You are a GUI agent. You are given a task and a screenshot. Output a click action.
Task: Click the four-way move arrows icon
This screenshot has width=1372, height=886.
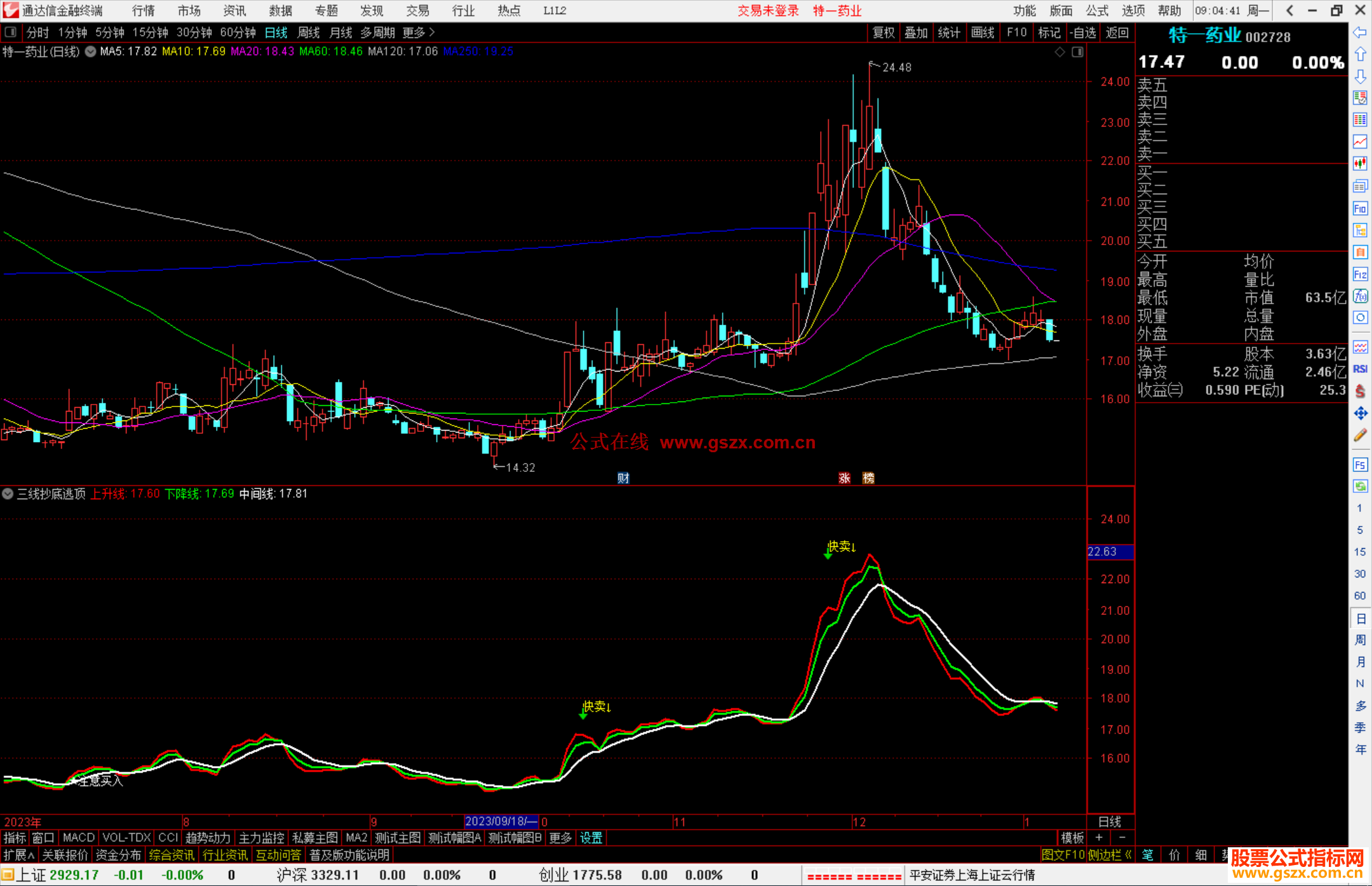pyautogui.click(x=1360, y=413)
